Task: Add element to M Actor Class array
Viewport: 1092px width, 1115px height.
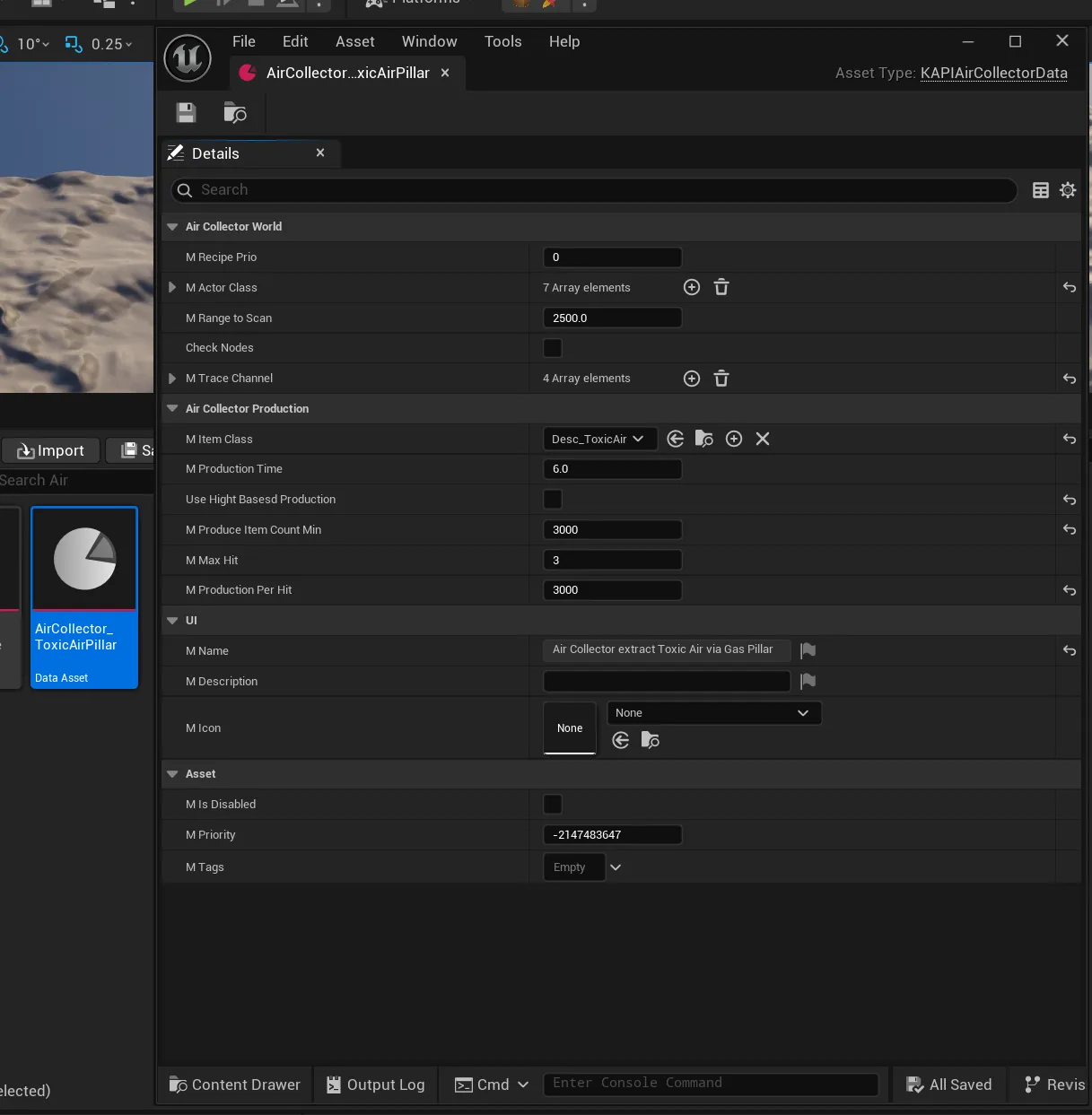Action: click(x=692, y=287)
